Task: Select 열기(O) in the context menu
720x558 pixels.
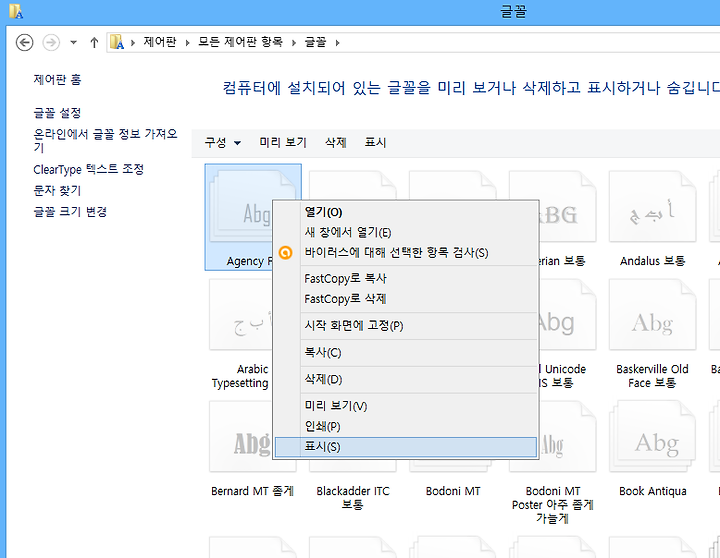Action: click(406, 212)
